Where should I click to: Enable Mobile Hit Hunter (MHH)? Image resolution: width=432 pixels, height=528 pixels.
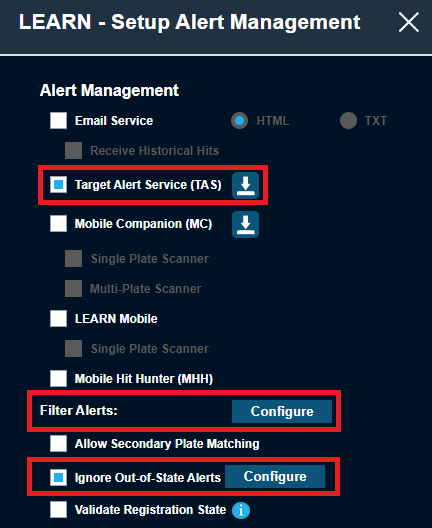click(58, 378)
